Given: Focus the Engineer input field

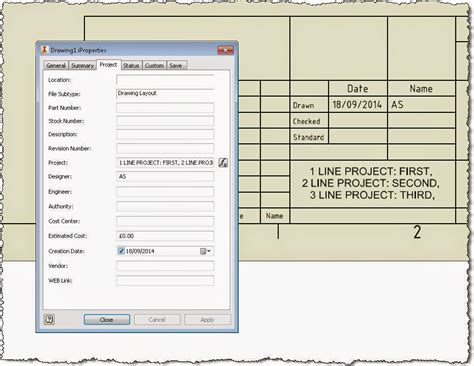Looking at the screenshot, I should tap(165, 192).
